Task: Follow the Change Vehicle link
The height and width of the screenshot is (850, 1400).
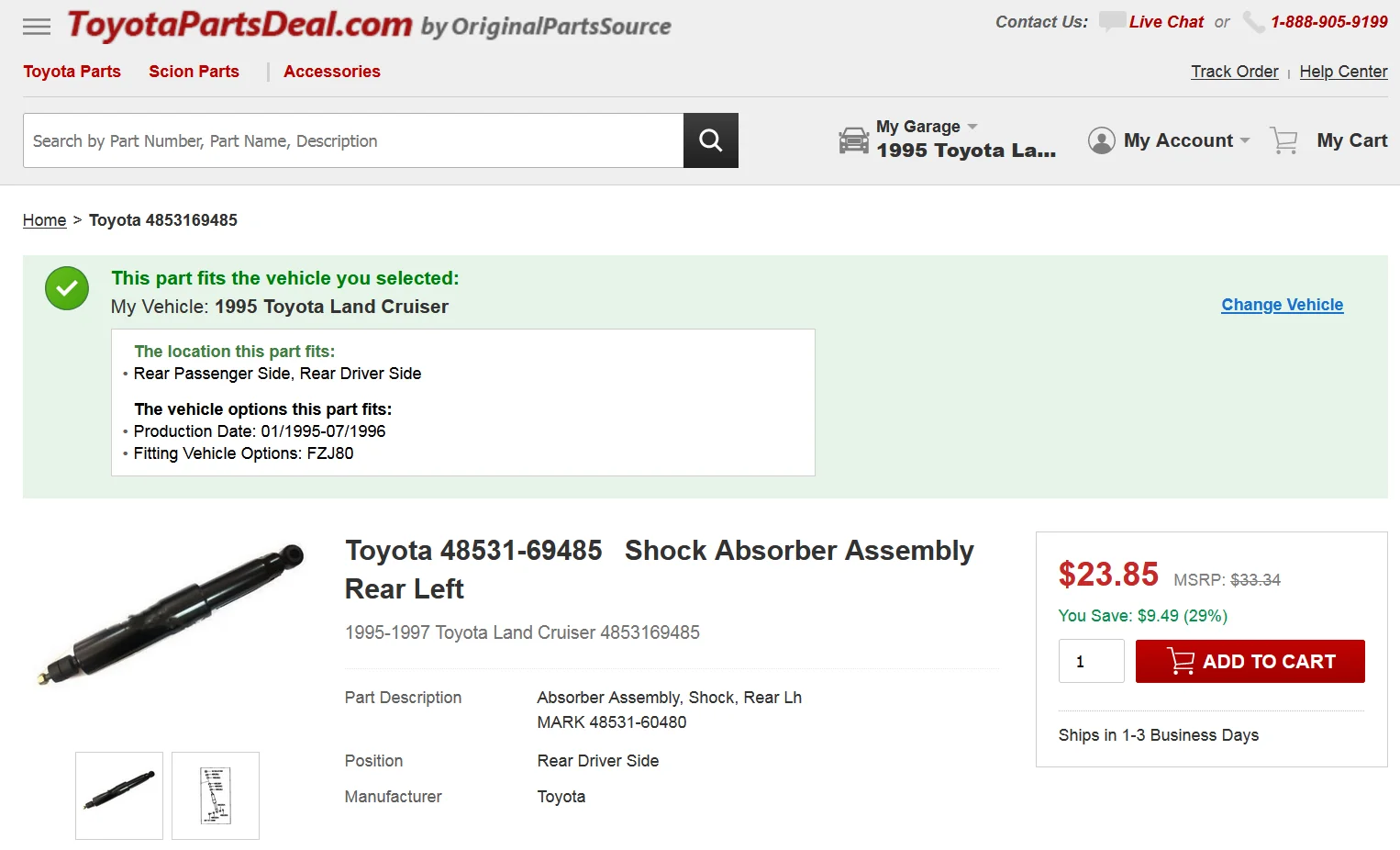Action: pyautogui.click(x=1282, y=305)
